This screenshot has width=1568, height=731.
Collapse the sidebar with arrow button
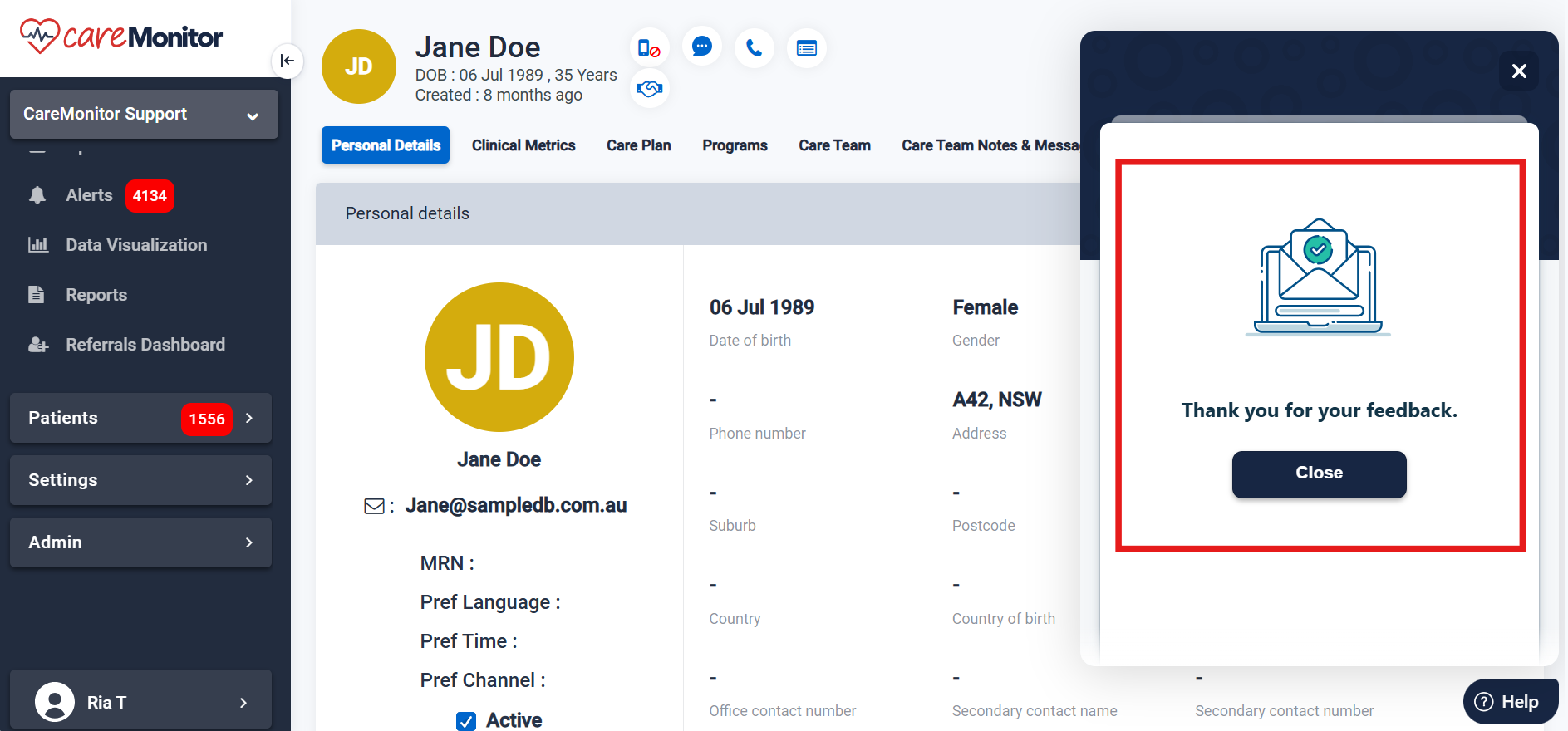[x=287, y=61]
